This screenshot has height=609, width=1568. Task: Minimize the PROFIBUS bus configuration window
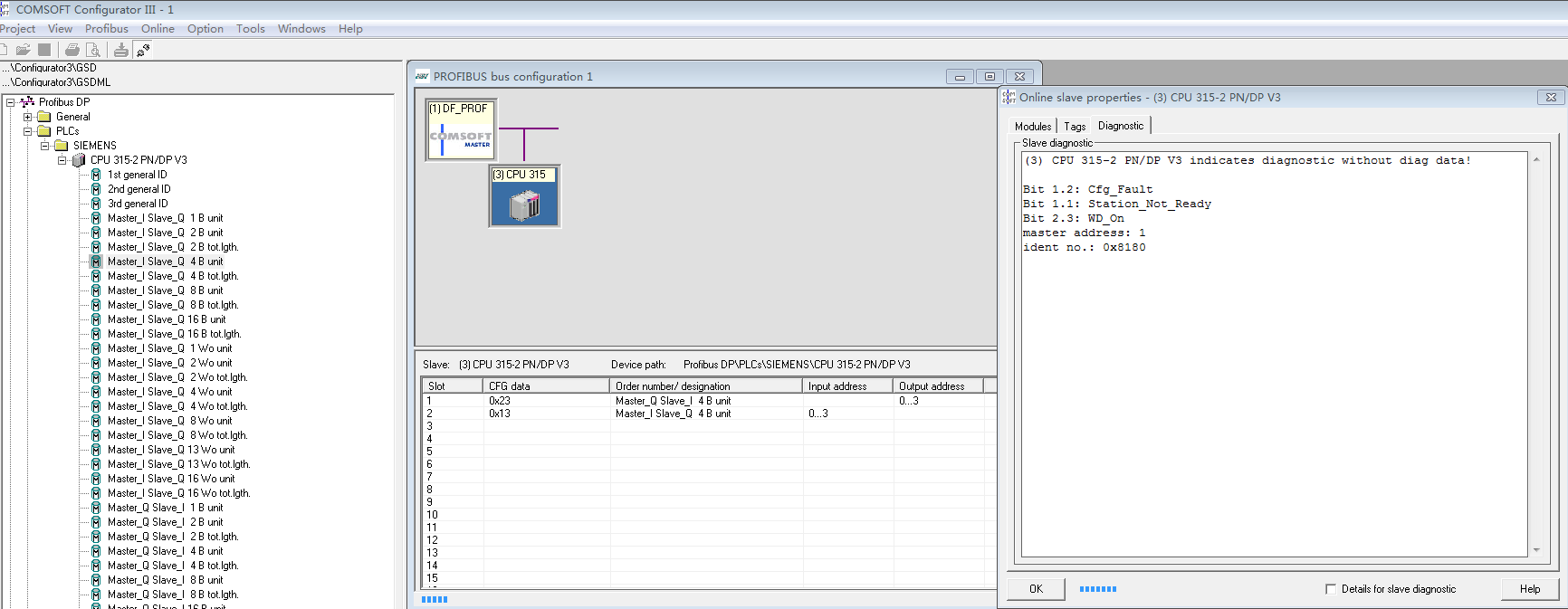click(x=960, y=77)
